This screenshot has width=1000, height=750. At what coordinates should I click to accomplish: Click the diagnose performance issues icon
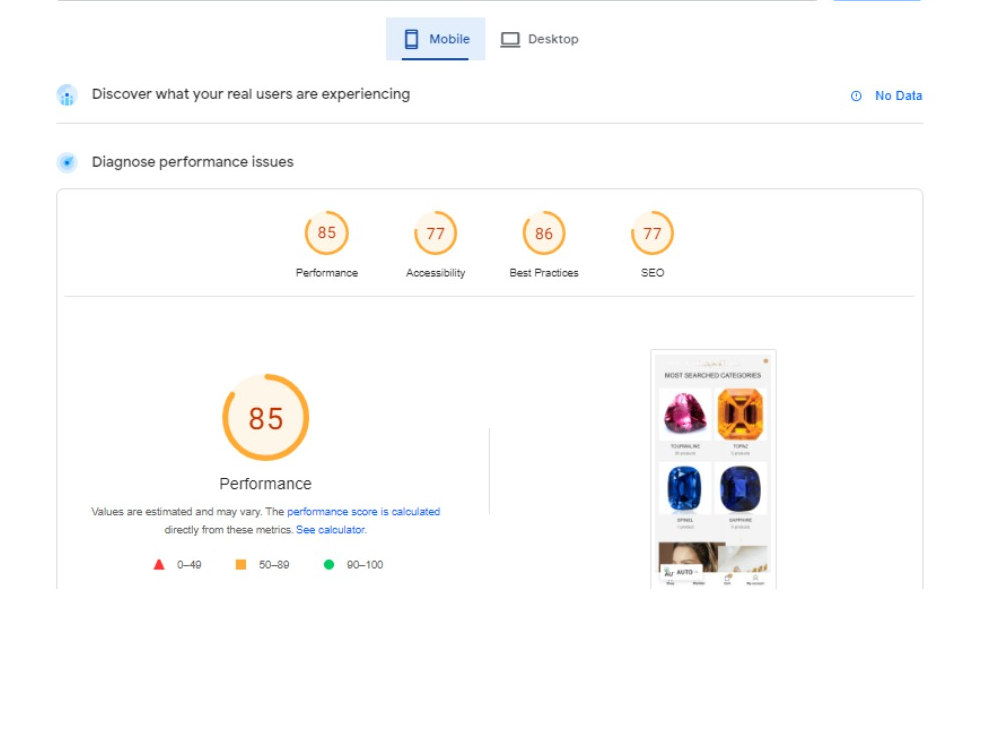tap(67, 162)
